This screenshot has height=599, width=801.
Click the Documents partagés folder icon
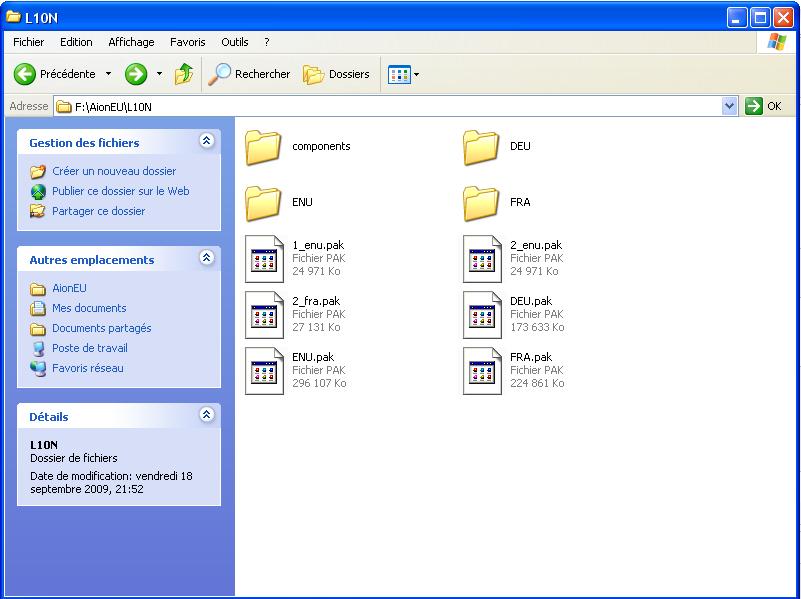coord(38,328)
